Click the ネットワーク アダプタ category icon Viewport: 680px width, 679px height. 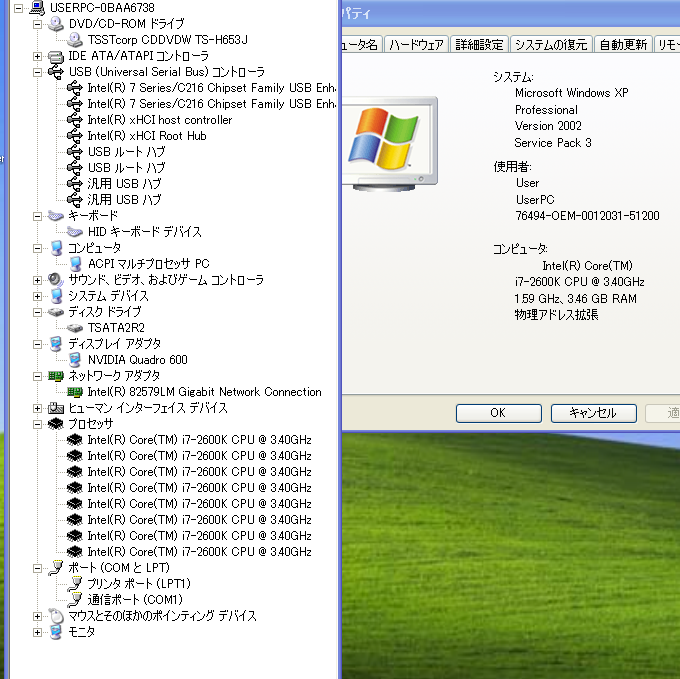pos(56,376)
